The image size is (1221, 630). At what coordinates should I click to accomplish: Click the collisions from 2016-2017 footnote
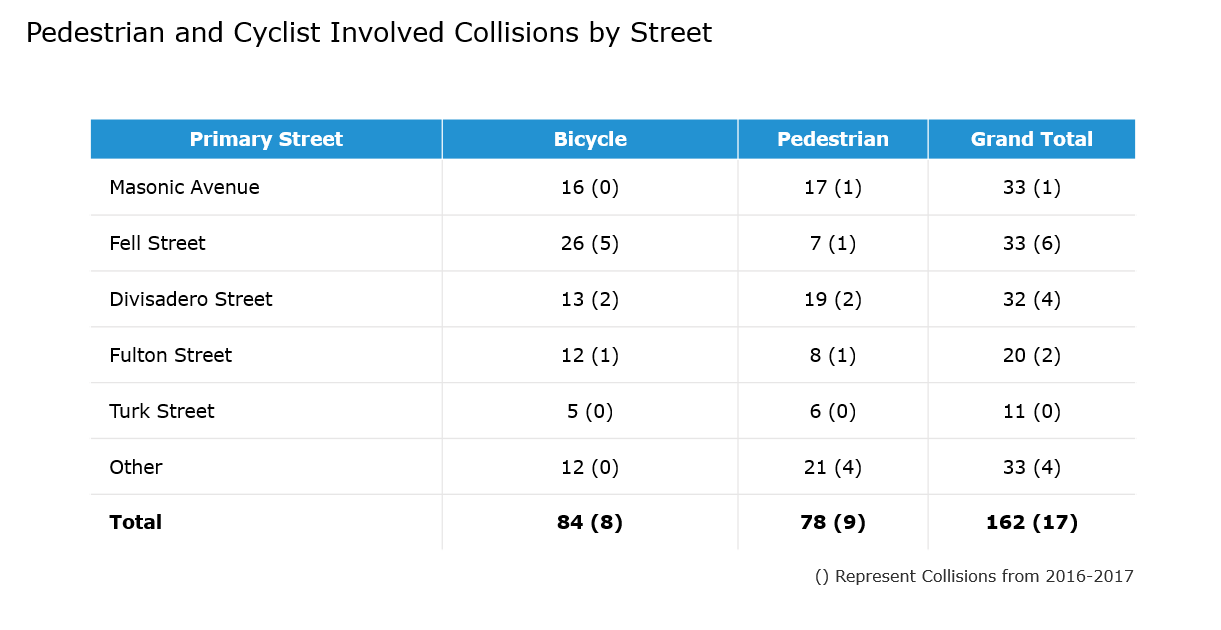[x=974, y=576]
